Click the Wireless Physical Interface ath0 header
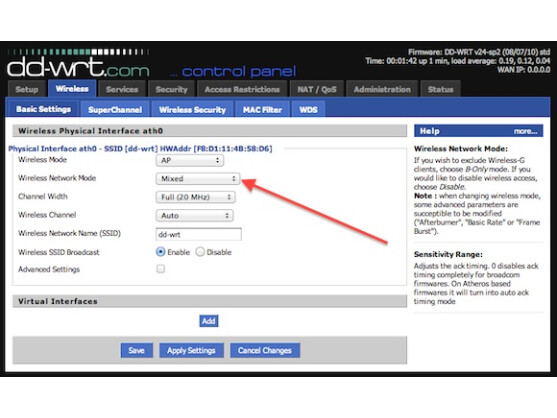 coord(210,131)
